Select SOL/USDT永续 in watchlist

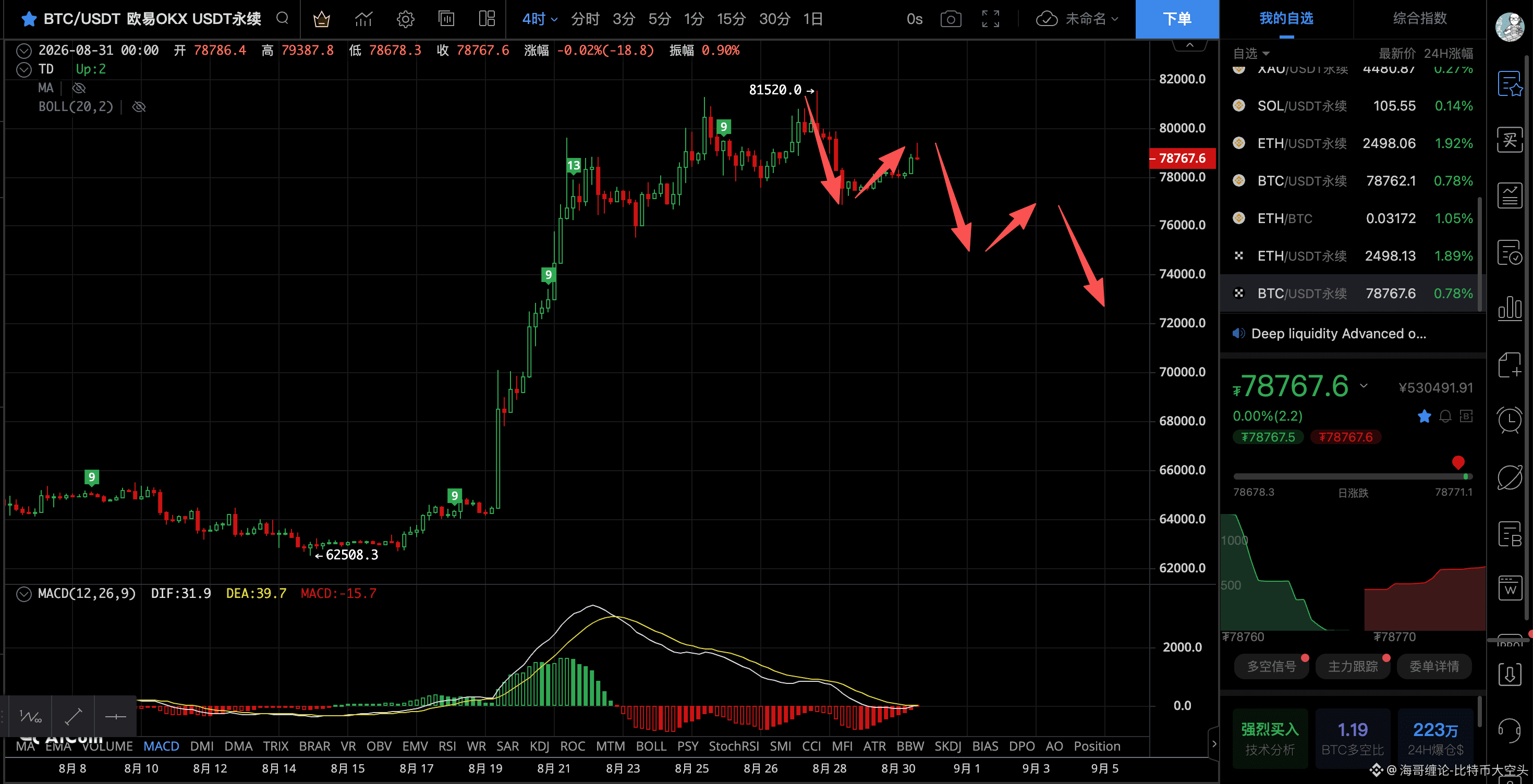pos(1353,106)
